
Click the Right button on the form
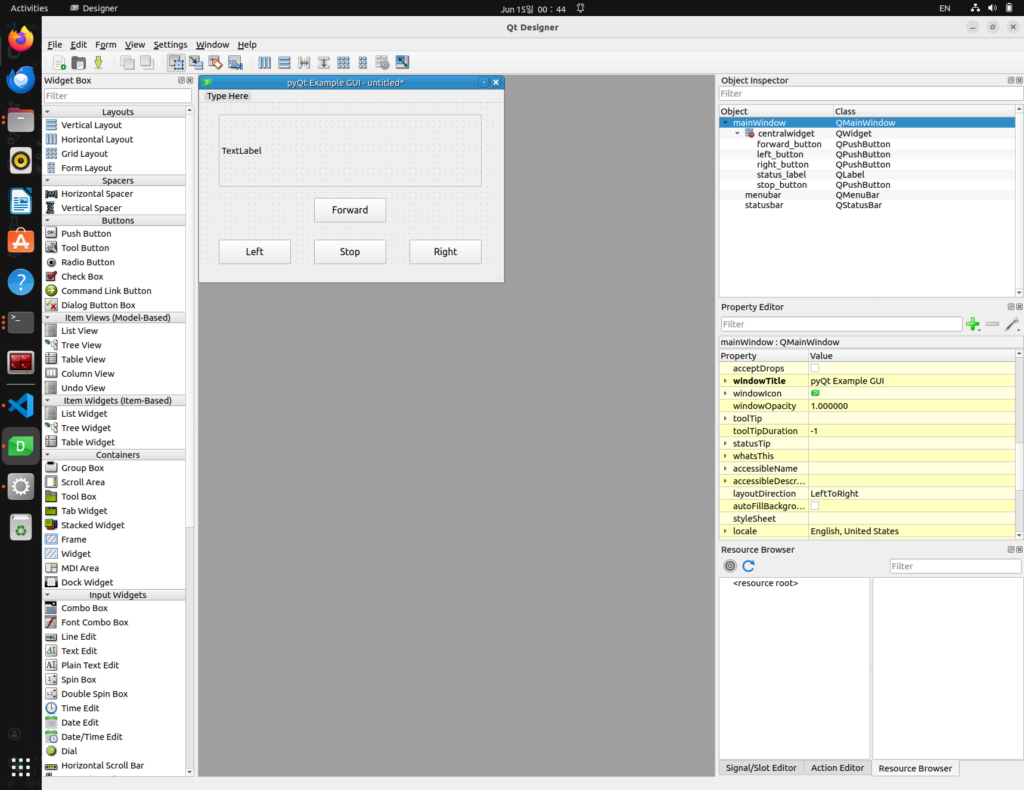pyautogui.click(x=445, y=252)
